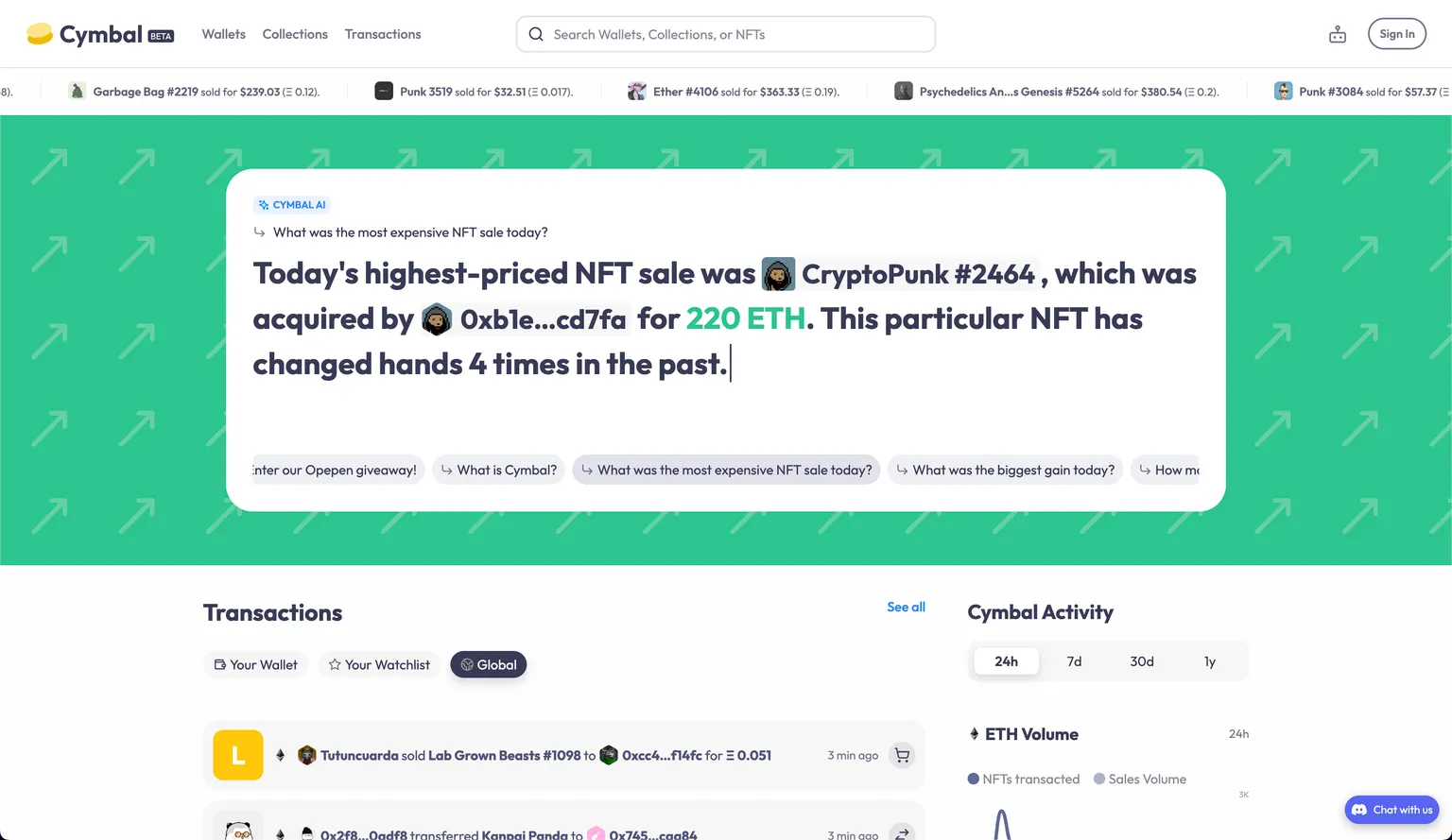Image resolution: width=1452 pixels, height=840 pixels.
Task: Select the Your Watchlist filter
Action: tap(379, 664)
